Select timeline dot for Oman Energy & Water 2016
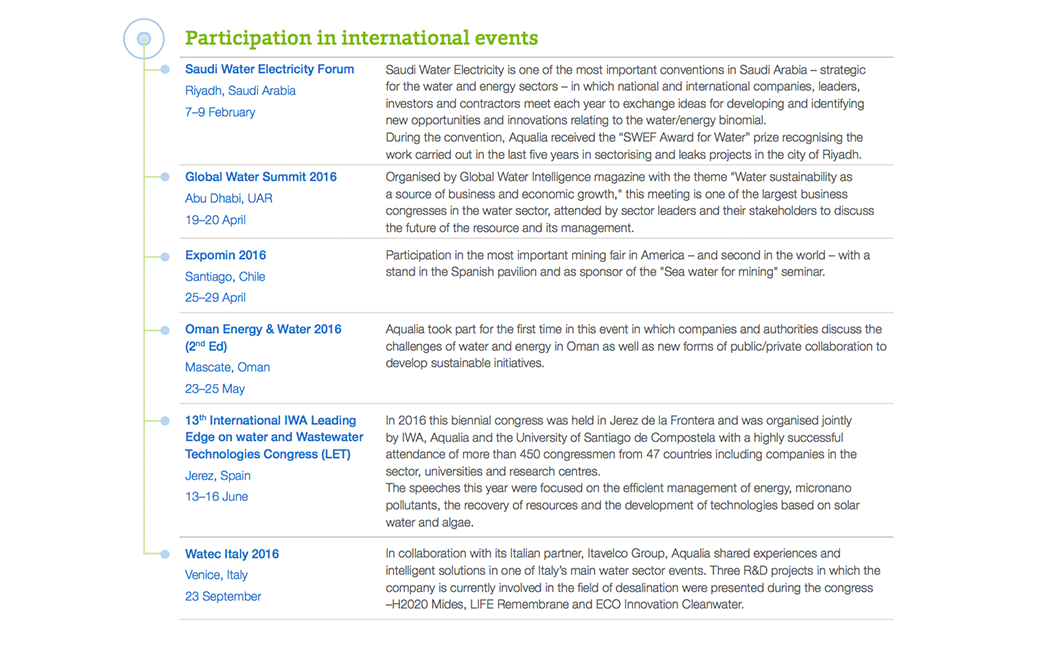The height and width of the screenshot is (668, 1040). point(165,329)
